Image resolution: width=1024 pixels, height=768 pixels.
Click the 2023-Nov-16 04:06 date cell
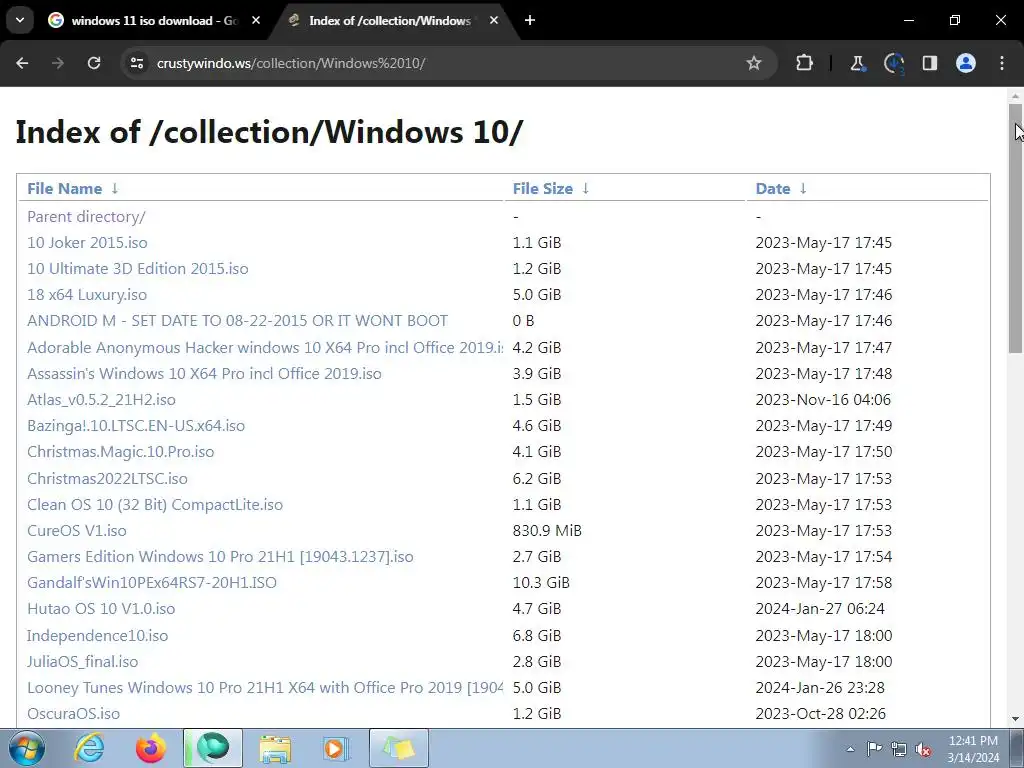pos(823,400)
